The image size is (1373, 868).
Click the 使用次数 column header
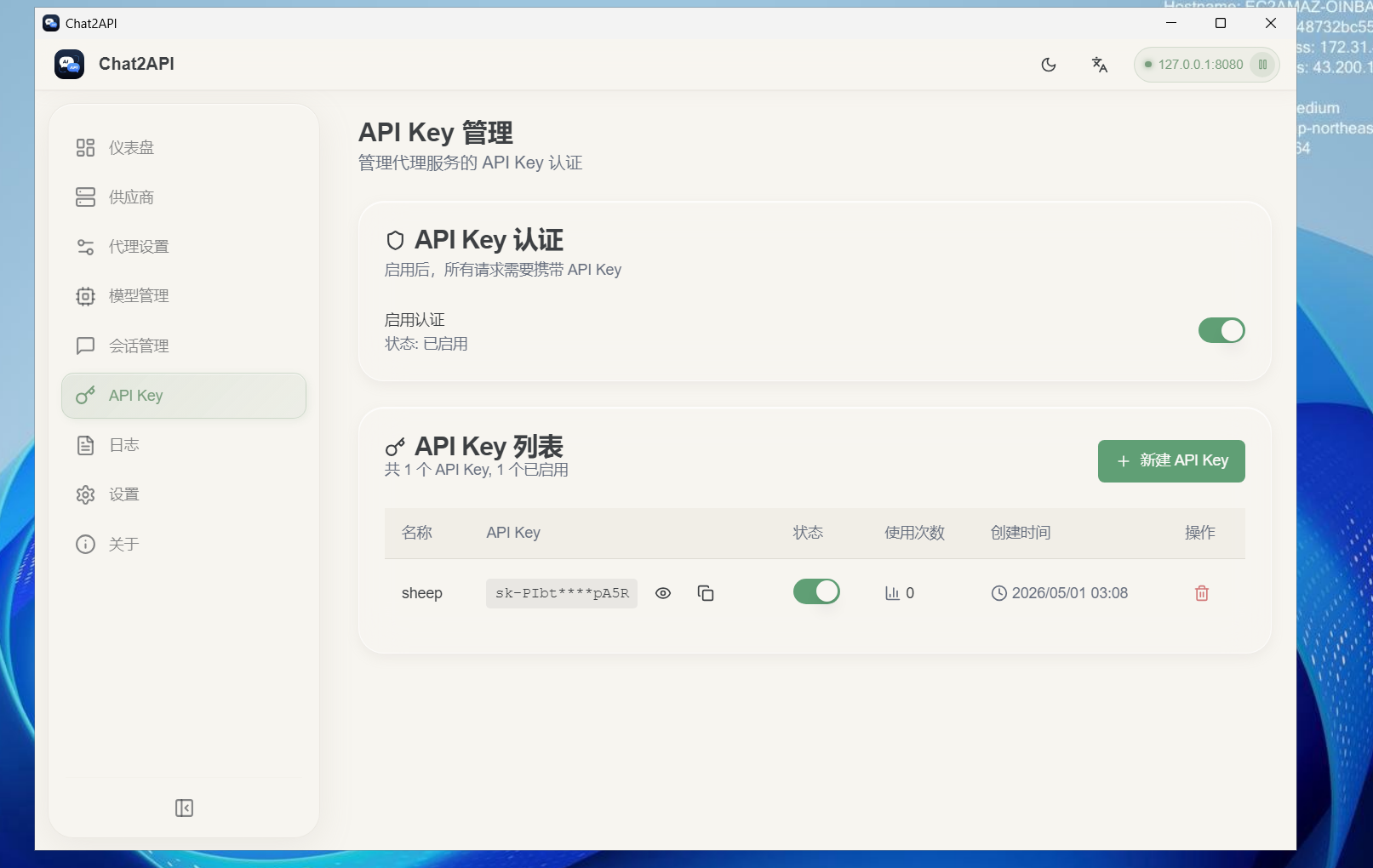click(914, 533)
